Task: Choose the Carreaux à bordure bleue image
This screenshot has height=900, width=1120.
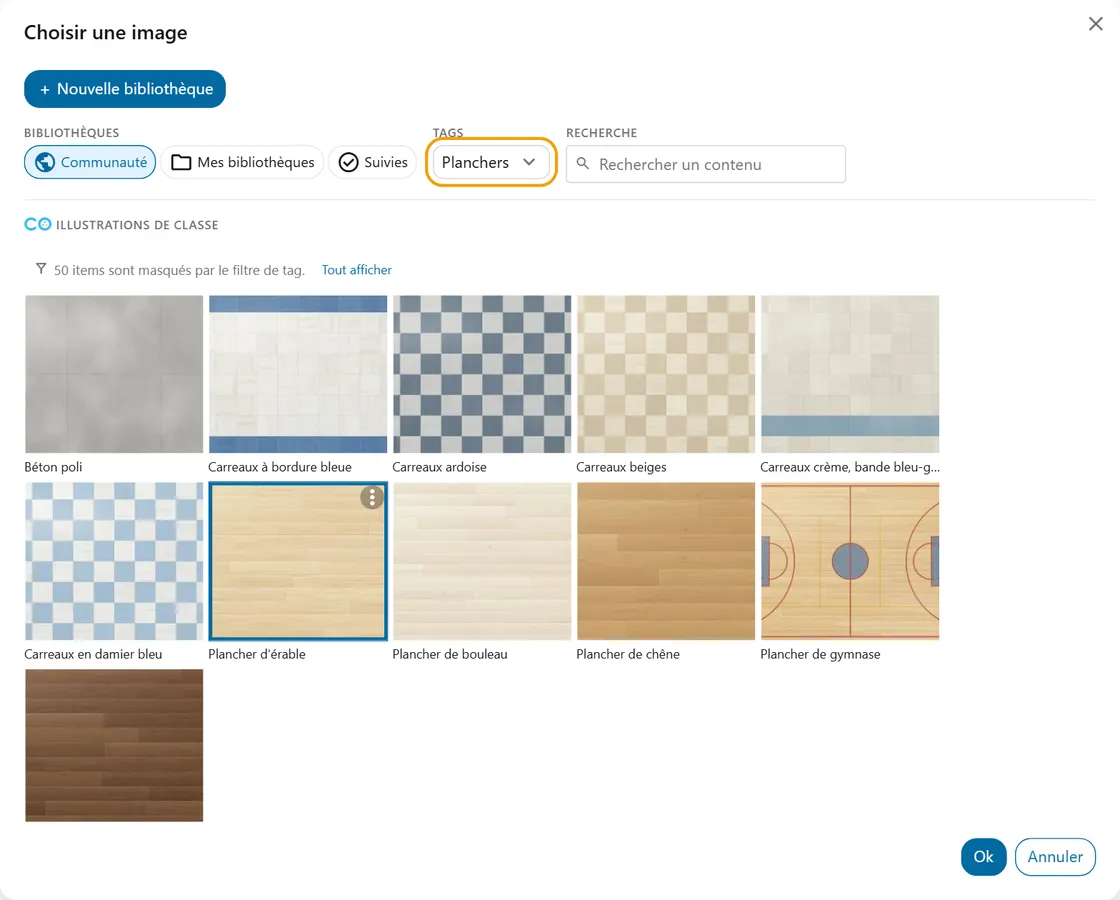Action: tap(298, 374)
